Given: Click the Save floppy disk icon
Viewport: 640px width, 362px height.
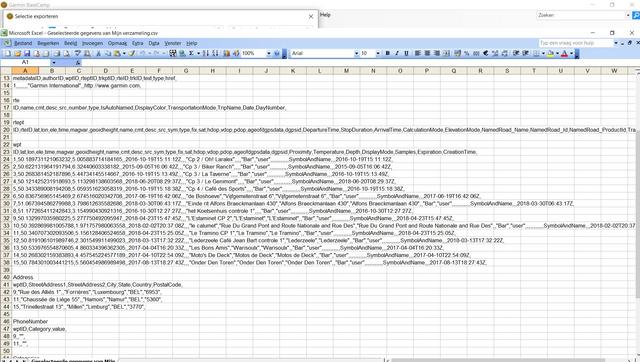Looking at the screenshot, I should [x=27, y=53].
